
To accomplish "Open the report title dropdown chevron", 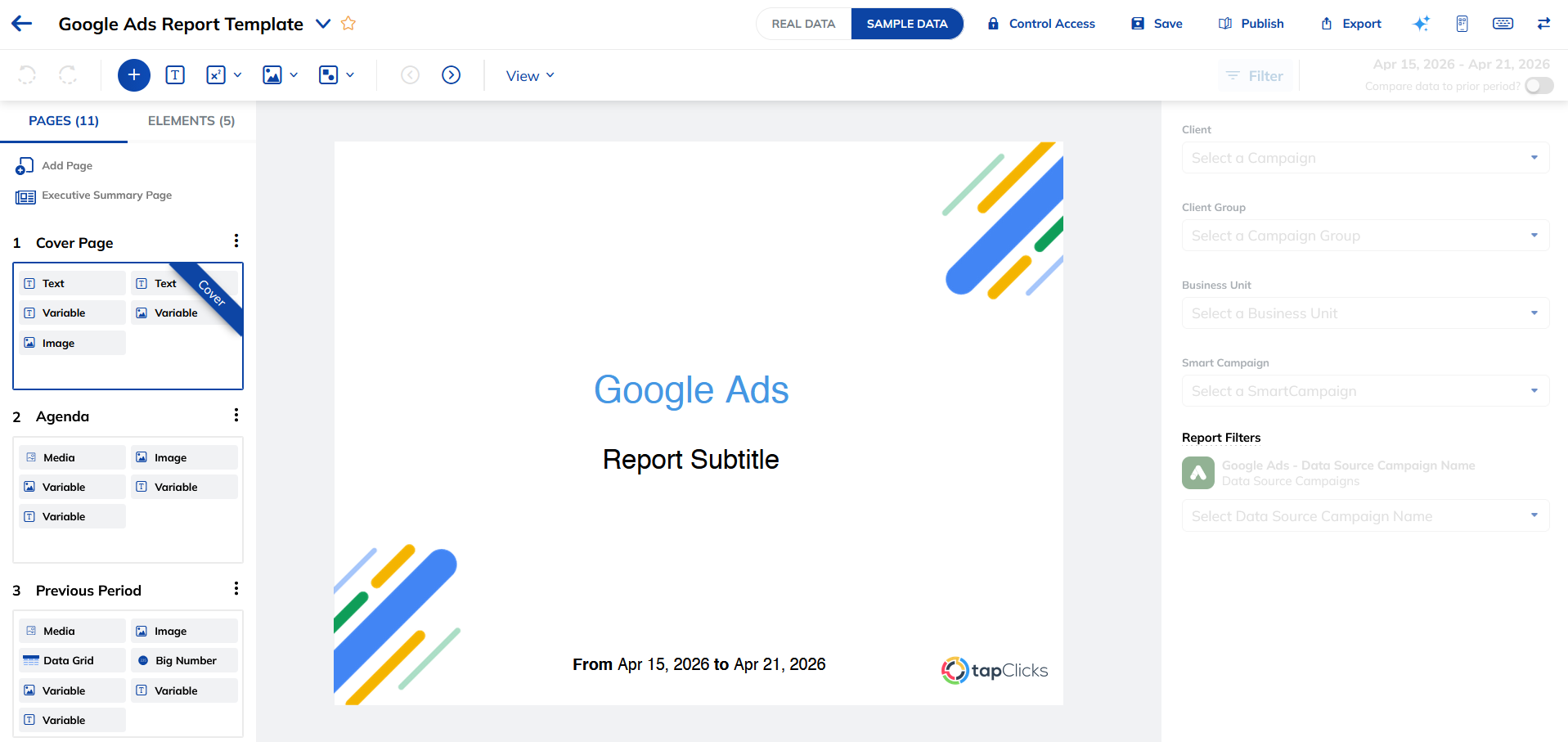I will tap(323, 24).
